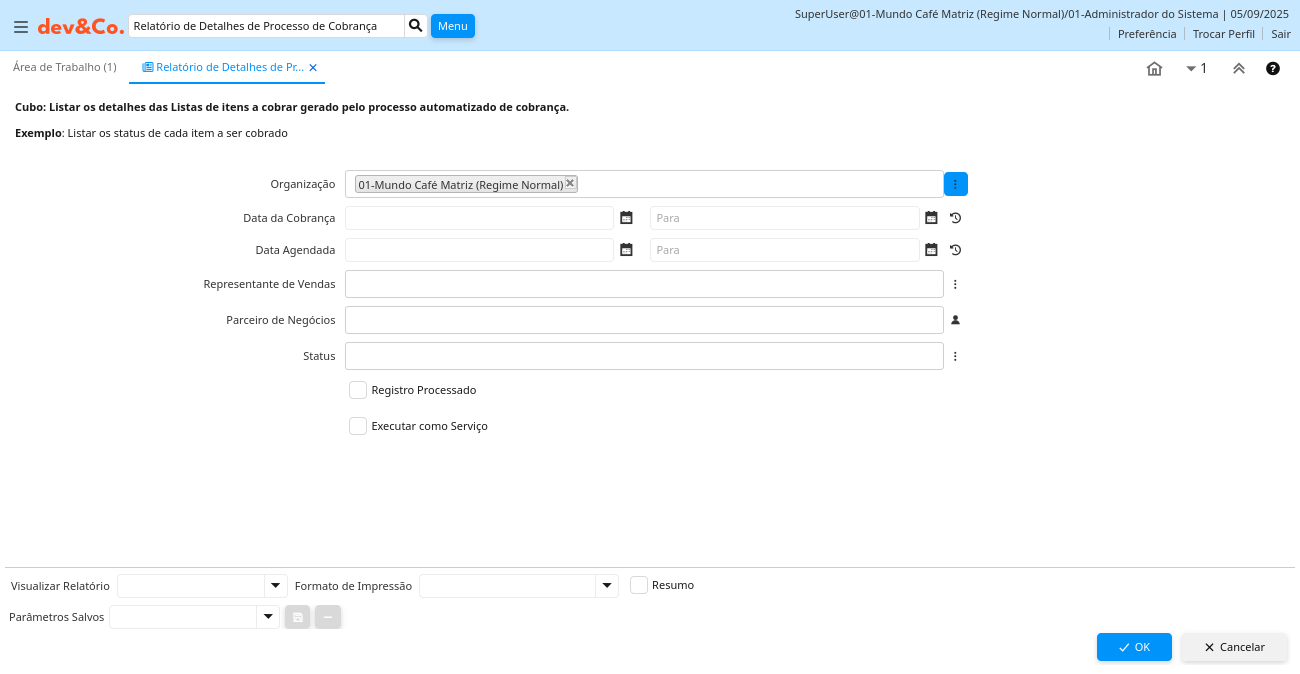Check the Resumo checkbox
The width and height of the screenshot is (1300, 674).
pyautogui.click(x=639, y=585)
